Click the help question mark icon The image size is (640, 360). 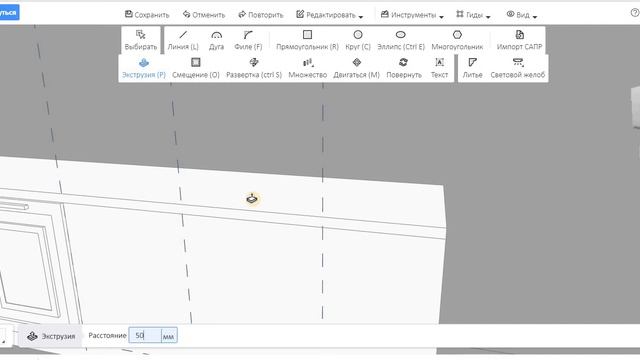click(635, 13)
